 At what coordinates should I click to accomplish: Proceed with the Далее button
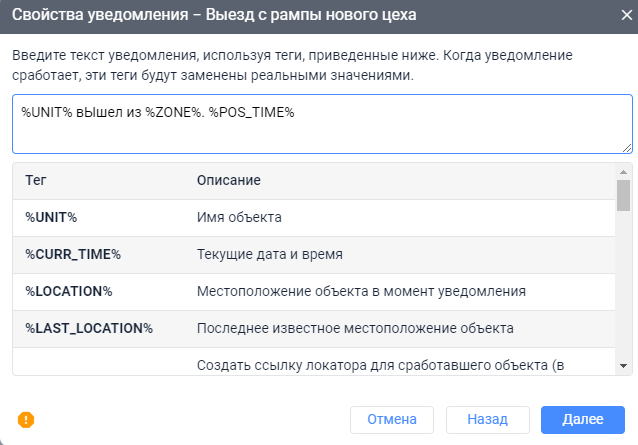pos(582,419)
